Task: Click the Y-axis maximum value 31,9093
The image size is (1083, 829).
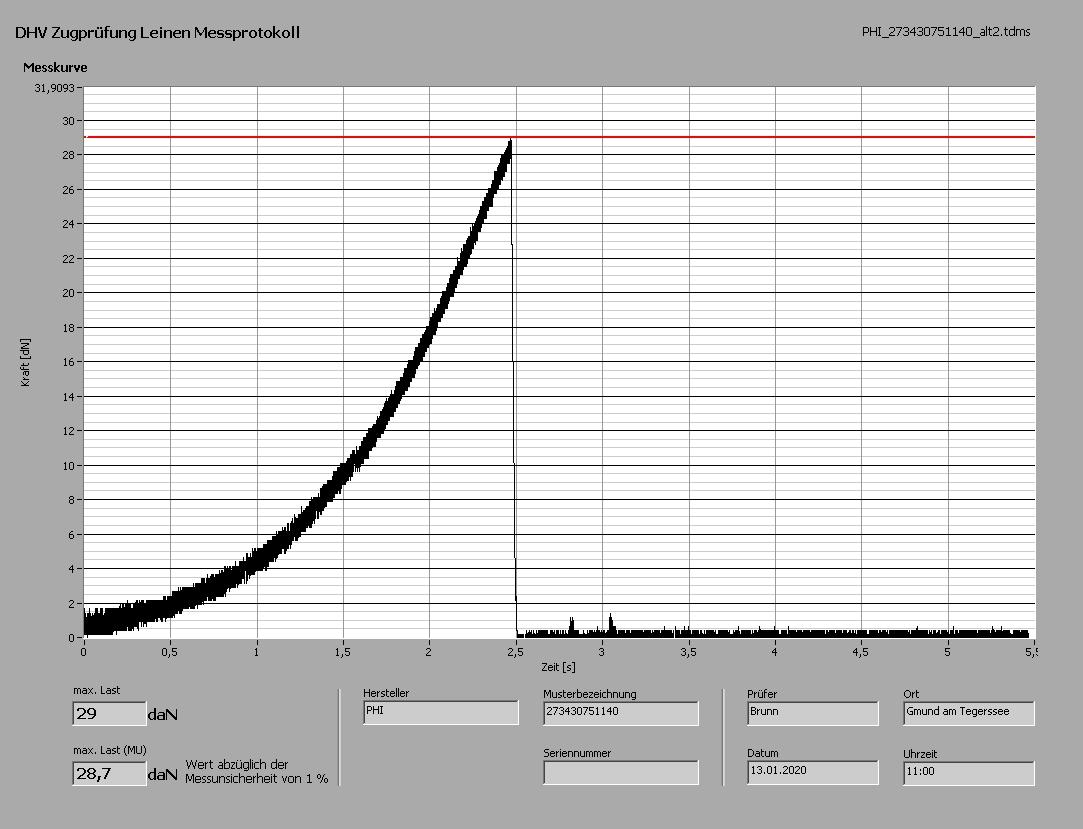Action: 55,88
